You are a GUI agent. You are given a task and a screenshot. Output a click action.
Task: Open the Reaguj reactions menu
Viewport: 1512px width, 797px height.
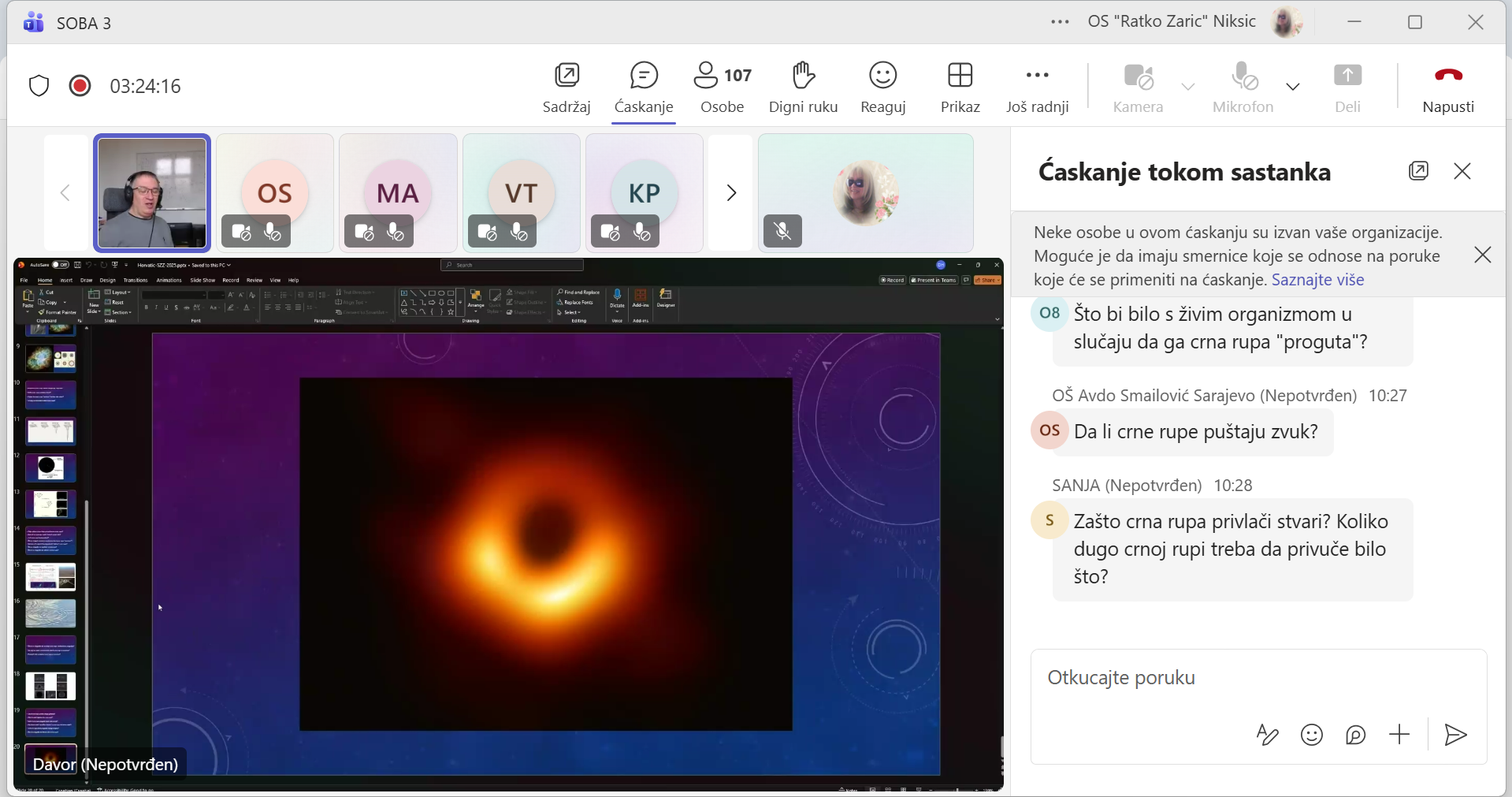[882, 87]
